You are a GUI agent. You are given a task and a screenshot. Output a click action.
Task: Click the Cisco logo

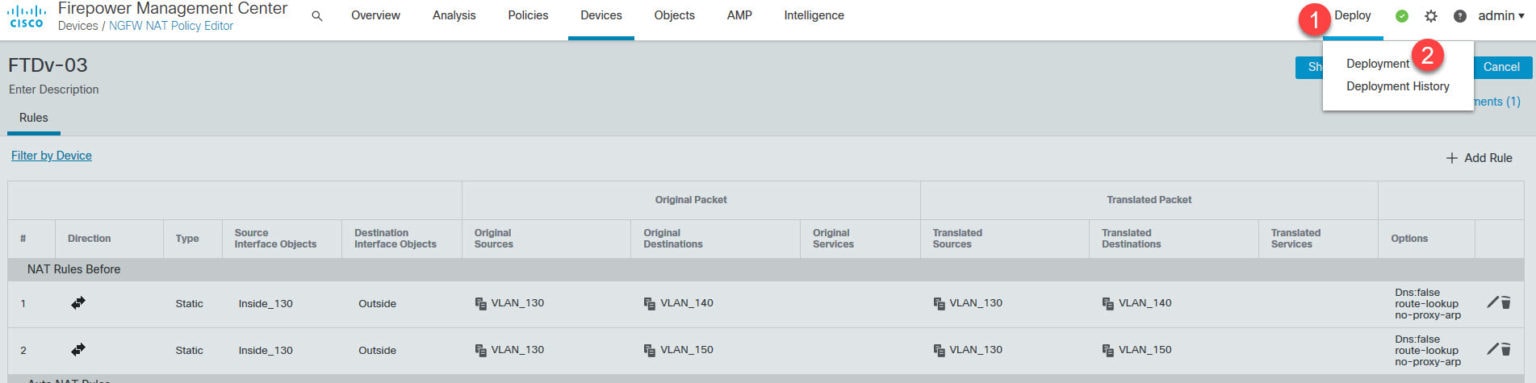26,17
